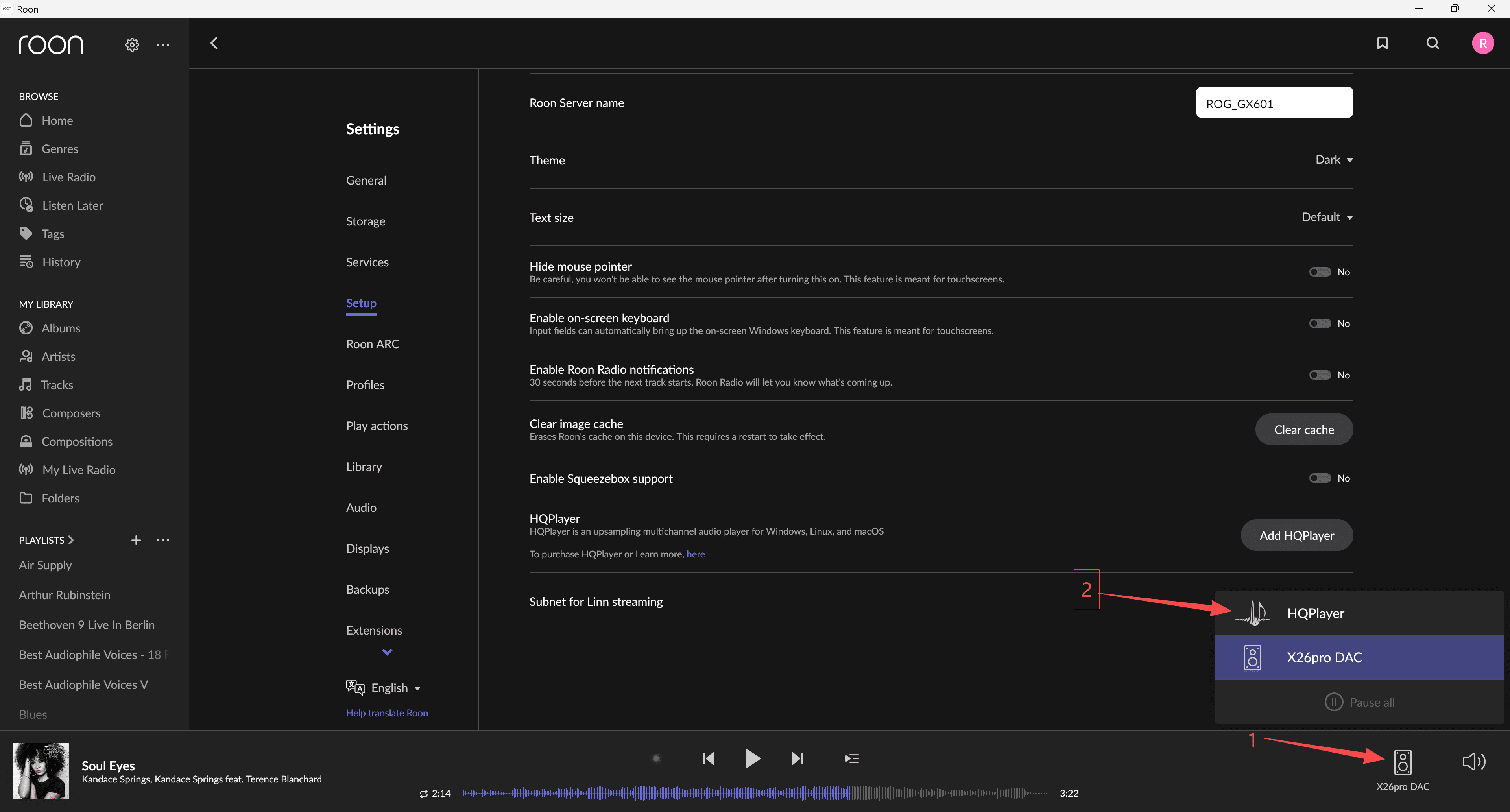The height and width of the screenshot is (812, 1510).
Task: Open bookmarks with the bookmark icon
Action: pos(1382,43)
